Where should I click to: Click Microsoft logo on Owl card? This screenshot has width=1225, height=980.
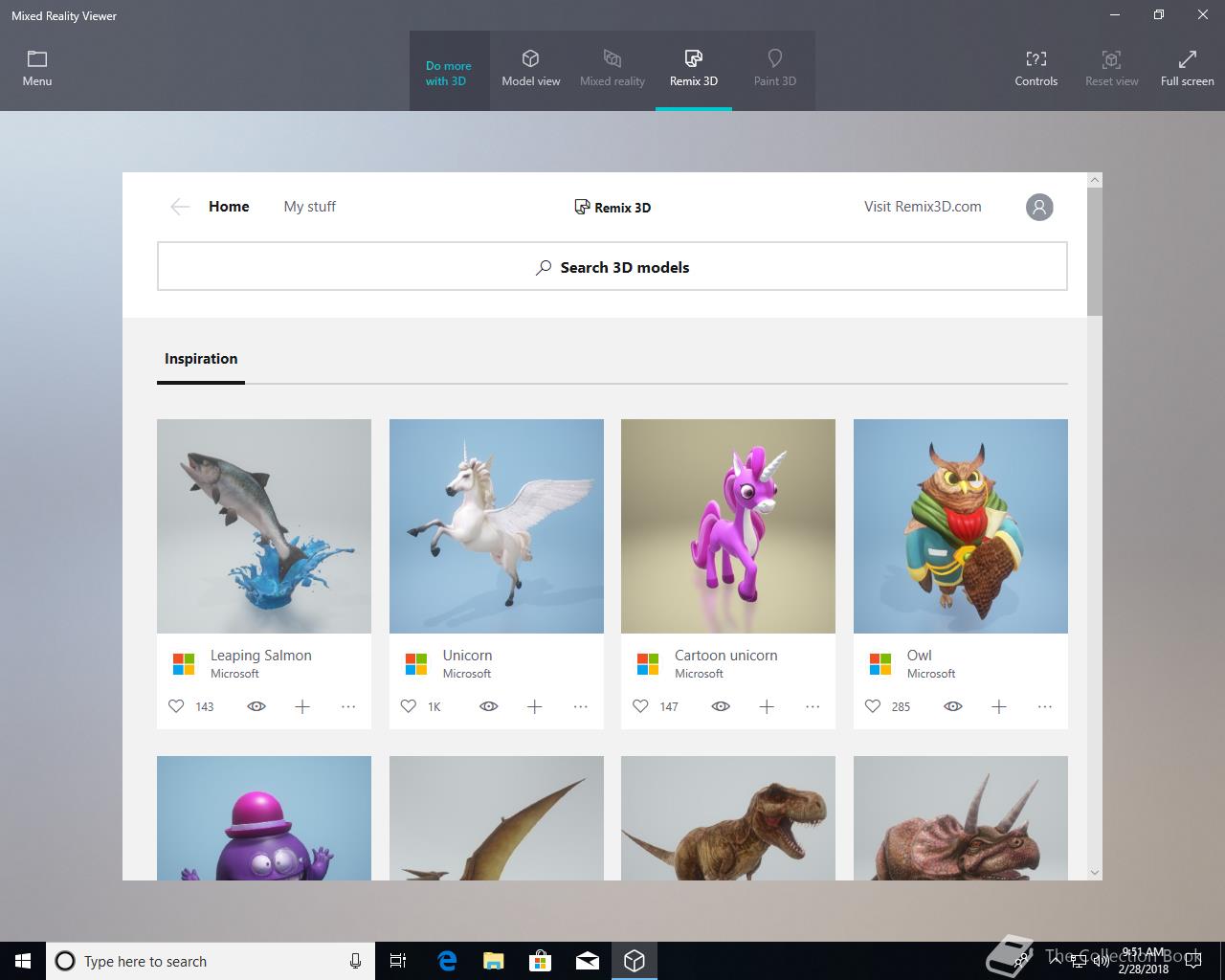[x=880, y=663]
